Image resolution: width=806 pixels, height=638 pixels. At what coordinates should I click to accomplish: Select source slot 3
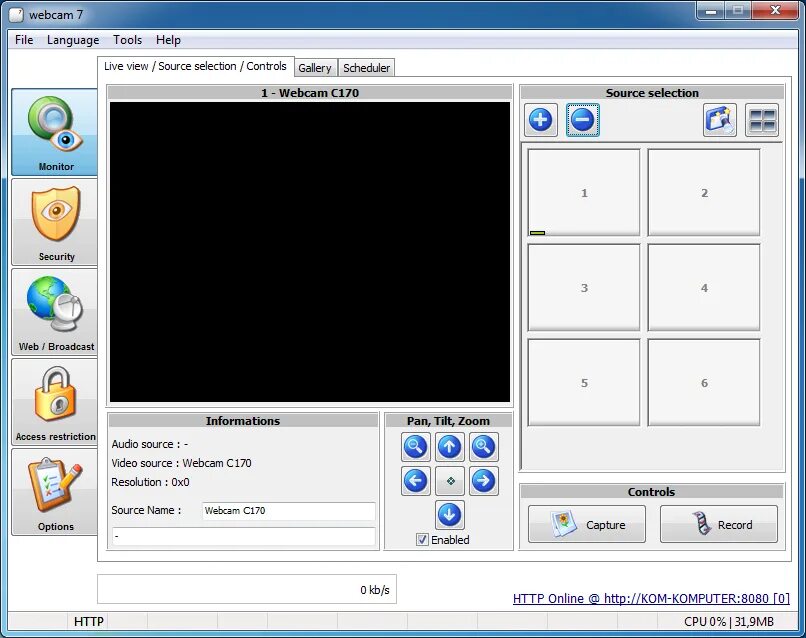[584, 288]
